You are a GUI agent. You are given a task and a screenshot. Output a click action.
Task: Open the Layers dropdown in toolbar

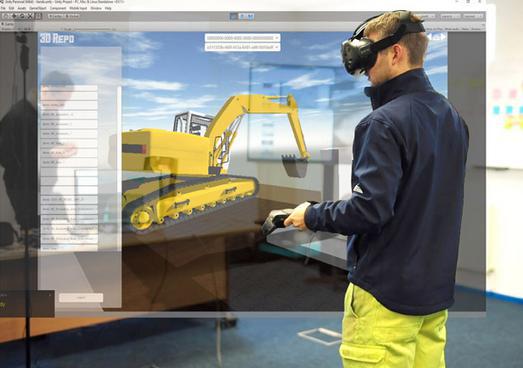coord(450,16)
